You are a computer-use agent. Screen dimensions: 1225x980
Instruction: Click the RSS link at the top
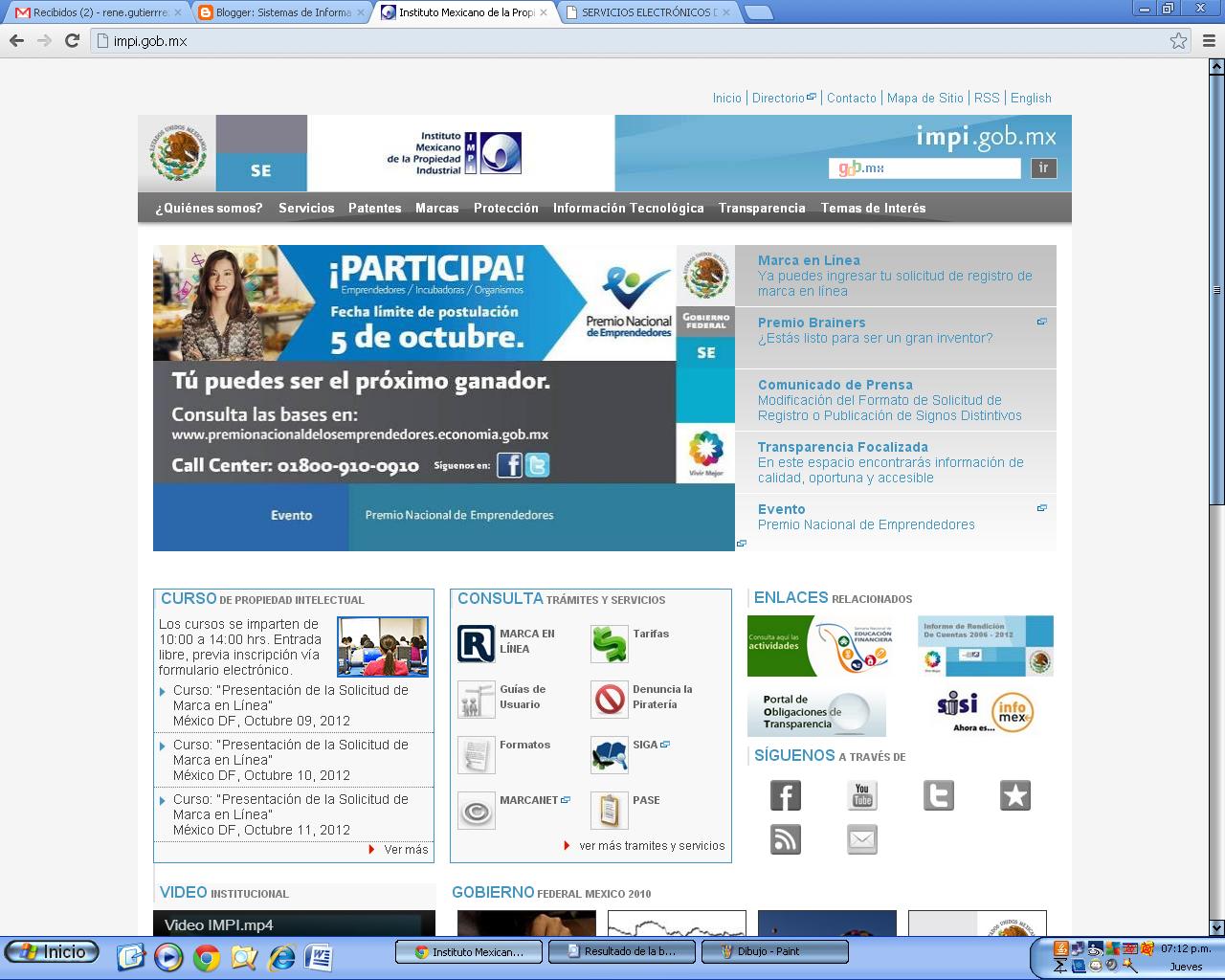coord(987,98)
